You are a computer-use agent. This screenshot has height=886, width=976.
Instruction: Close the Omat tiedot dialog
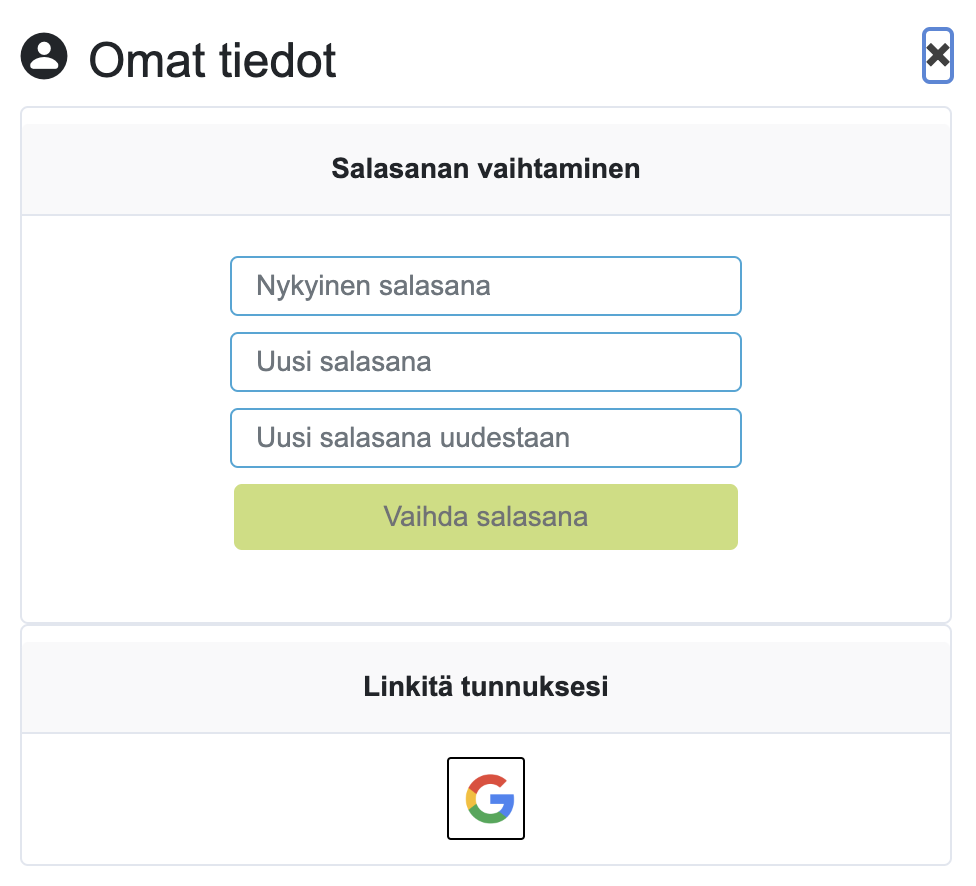tap(937, 55)
